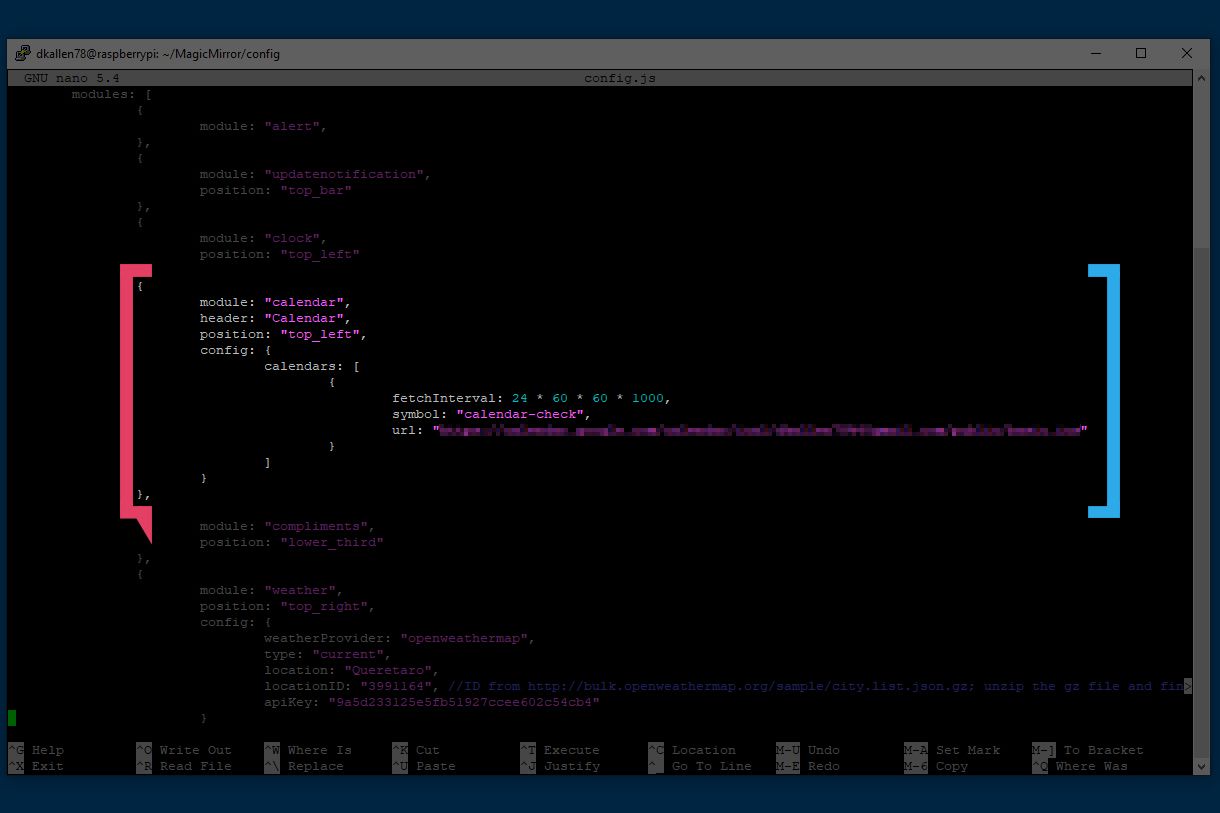Click the M-U Undo shortcut
This screenshot has height=813, width=1220.
pyautogui.click(x=808, y=750)
